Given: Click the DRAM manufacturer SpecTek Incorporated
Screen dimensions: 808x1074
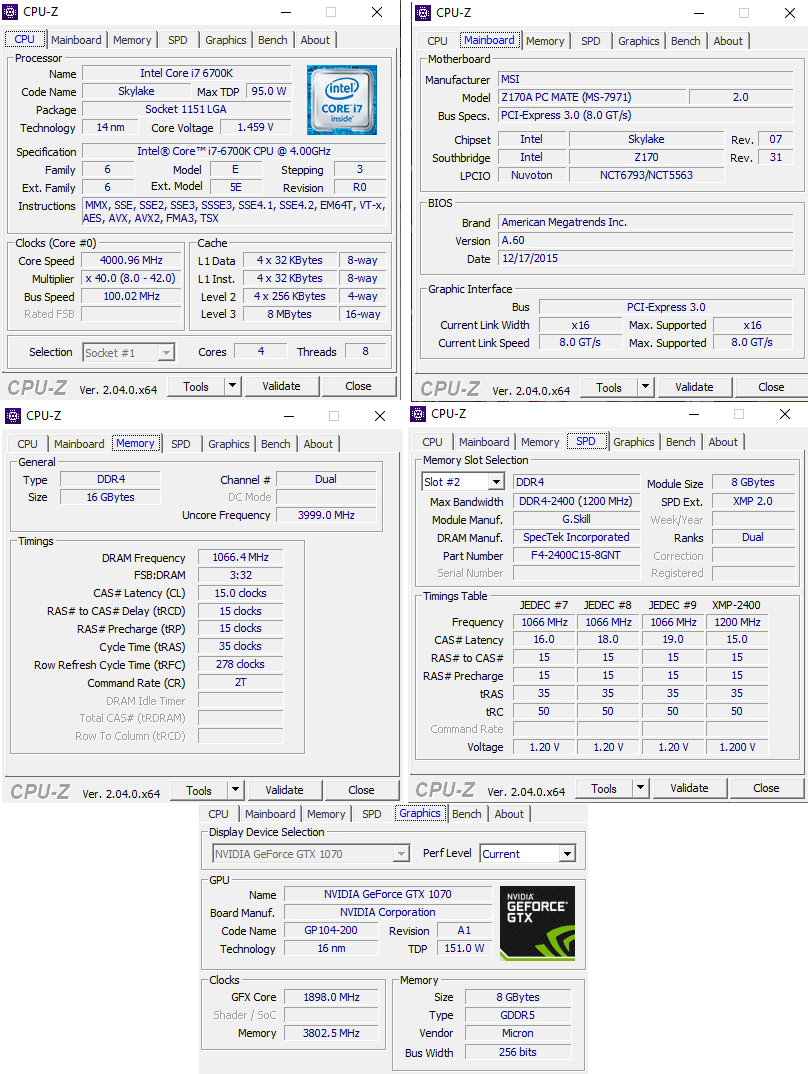Looking at the screenshot, I should [576, 537].
